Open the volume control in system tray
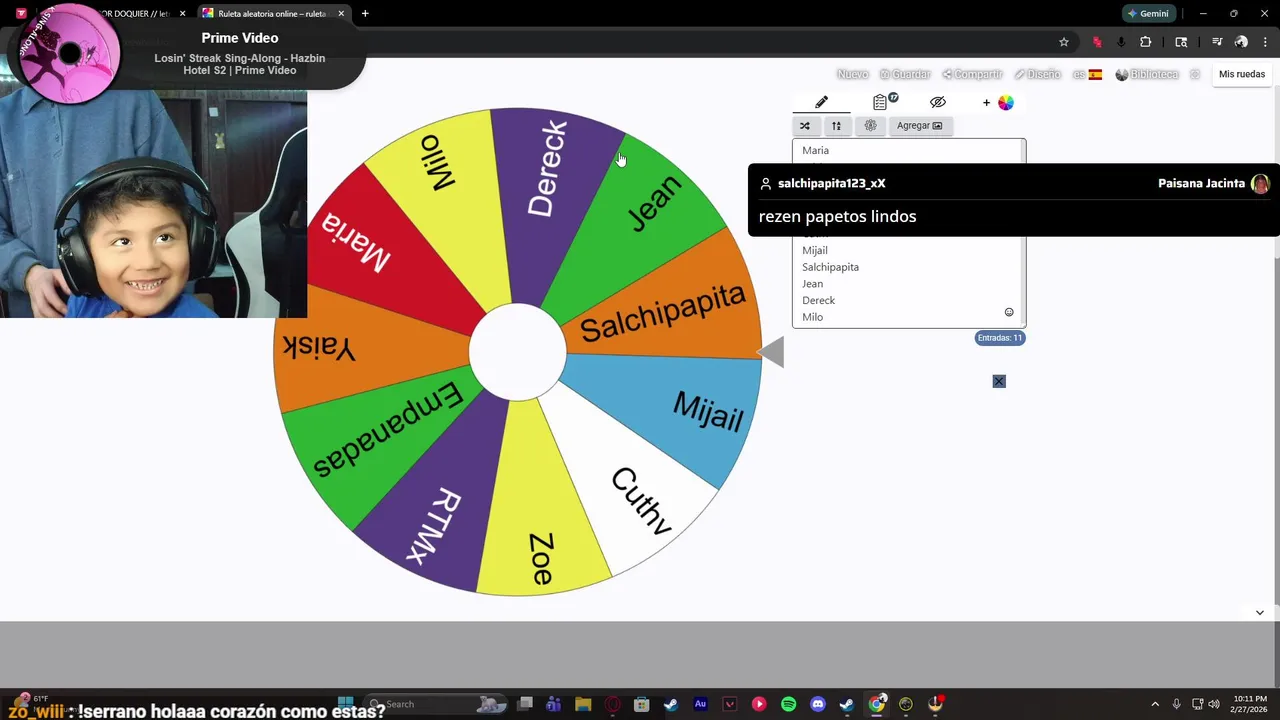1280x720 pixels. 1214,704
